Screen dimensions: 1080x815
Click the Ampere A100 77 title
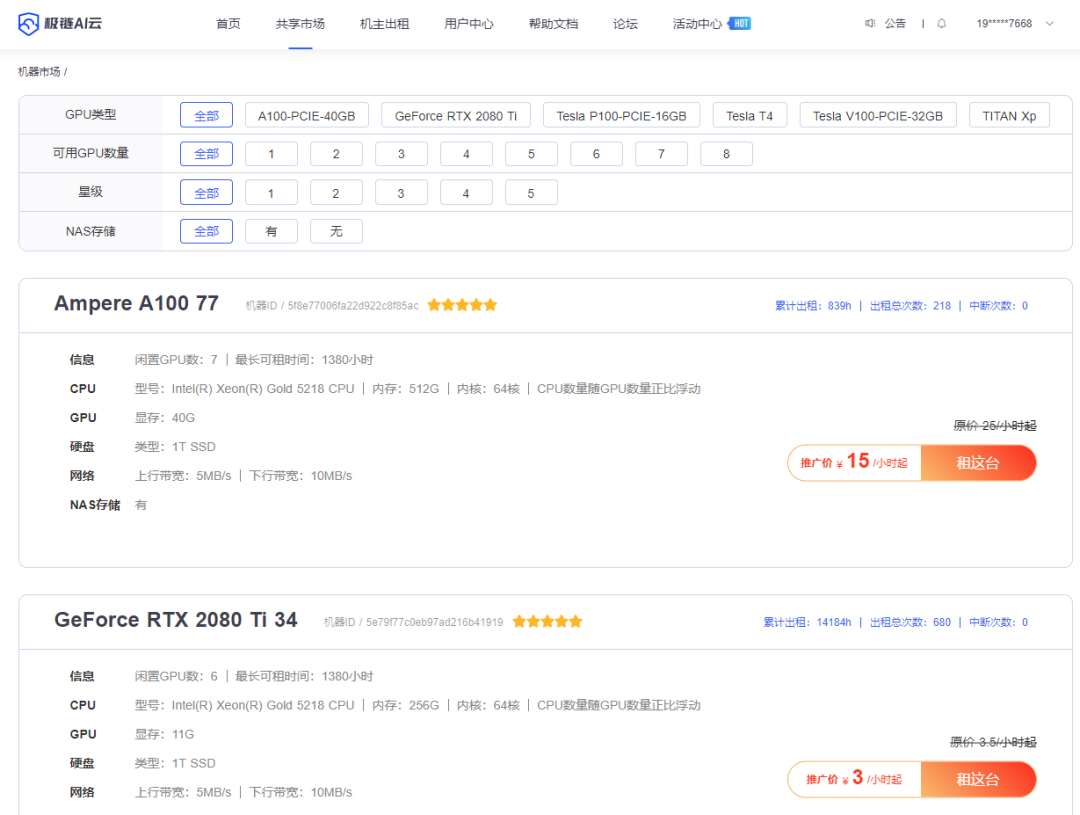click(x=136, y=303)
